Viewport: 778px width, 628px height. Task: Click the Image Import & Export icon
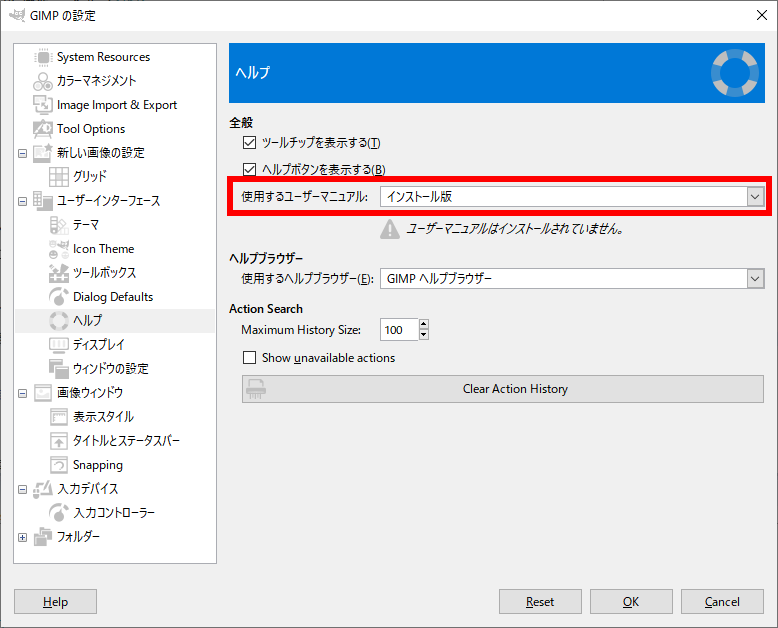43,105
